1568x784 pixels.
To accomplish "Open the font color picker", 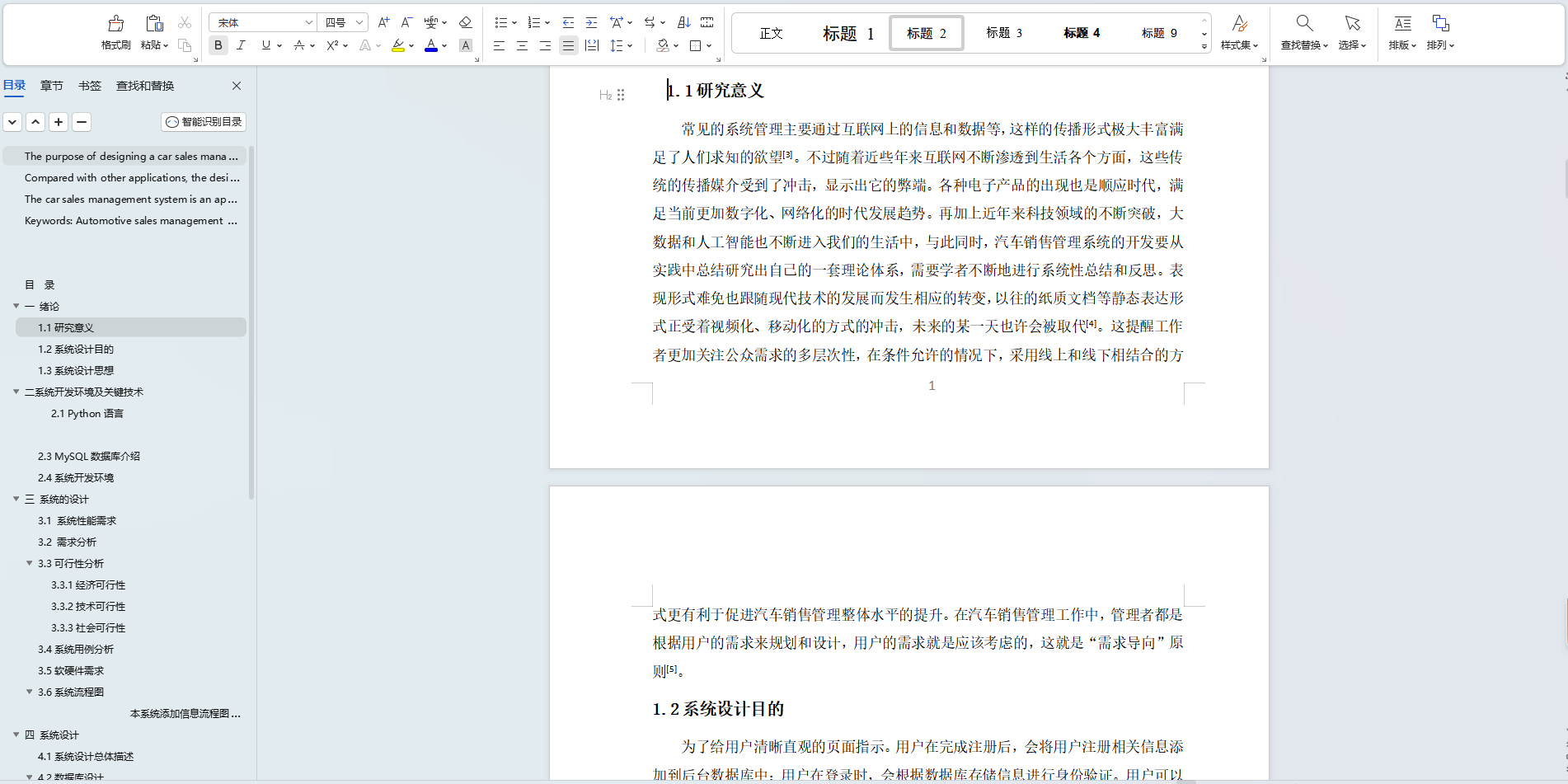I will [x=432, y=45].
